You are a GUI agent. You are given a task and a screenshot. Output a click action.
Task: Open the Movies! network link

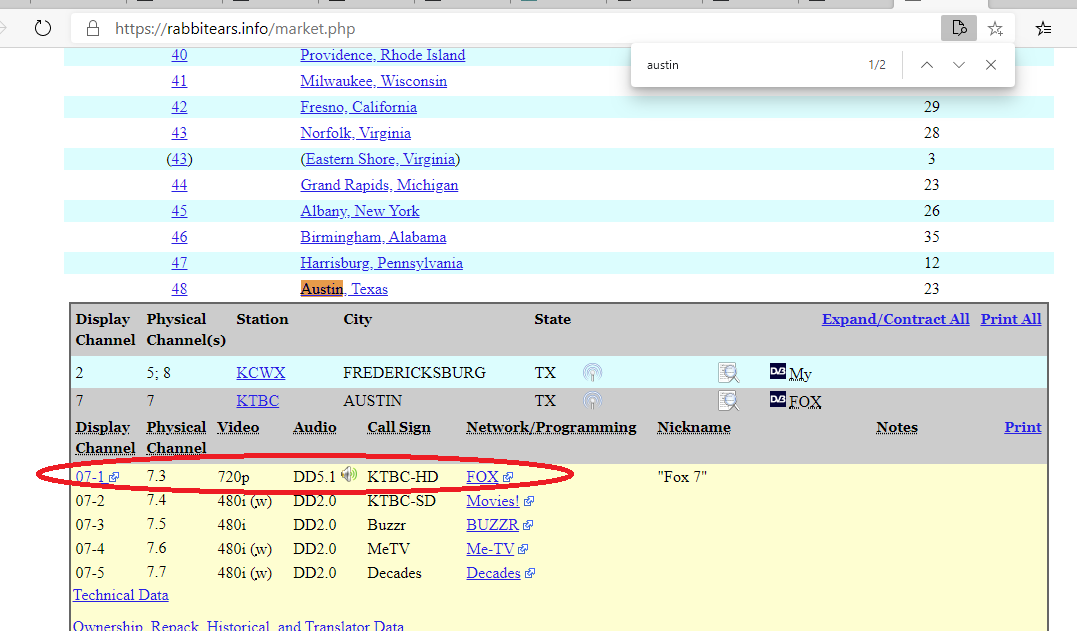coord(493,501)
